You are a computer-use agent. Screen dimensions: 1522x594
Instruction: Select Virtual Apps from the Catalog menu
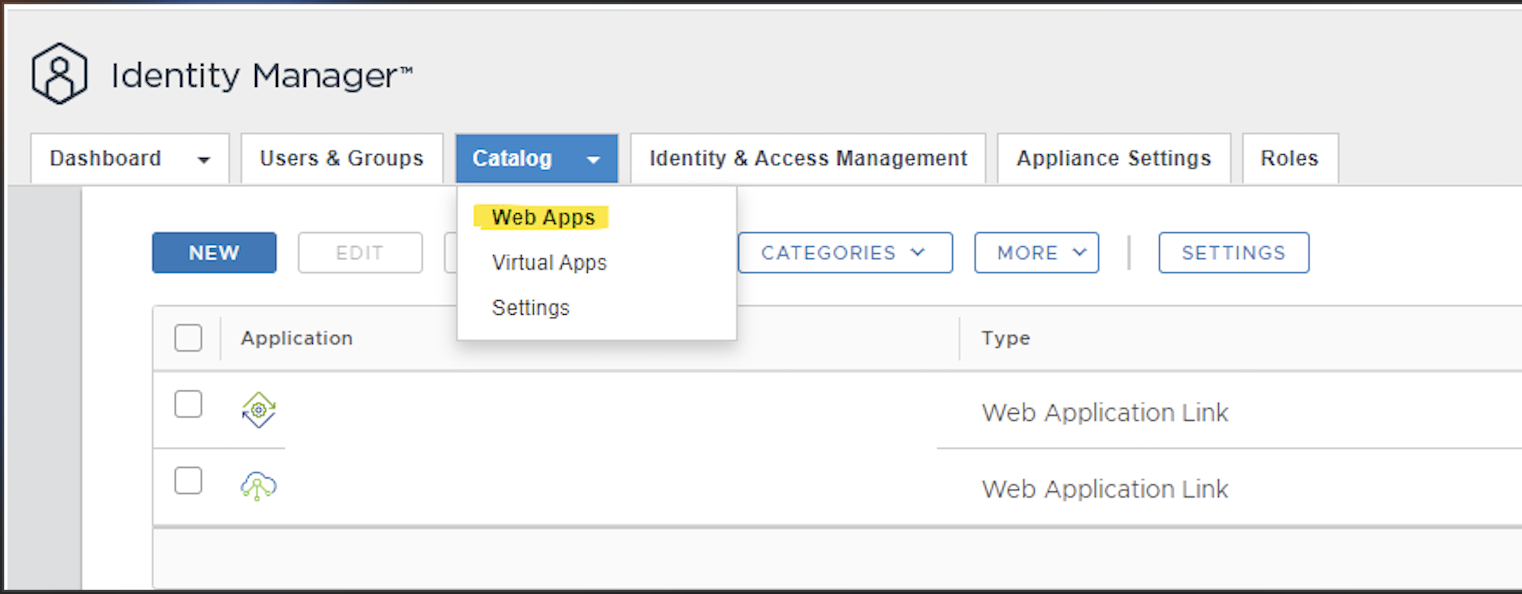click(549, 263)
